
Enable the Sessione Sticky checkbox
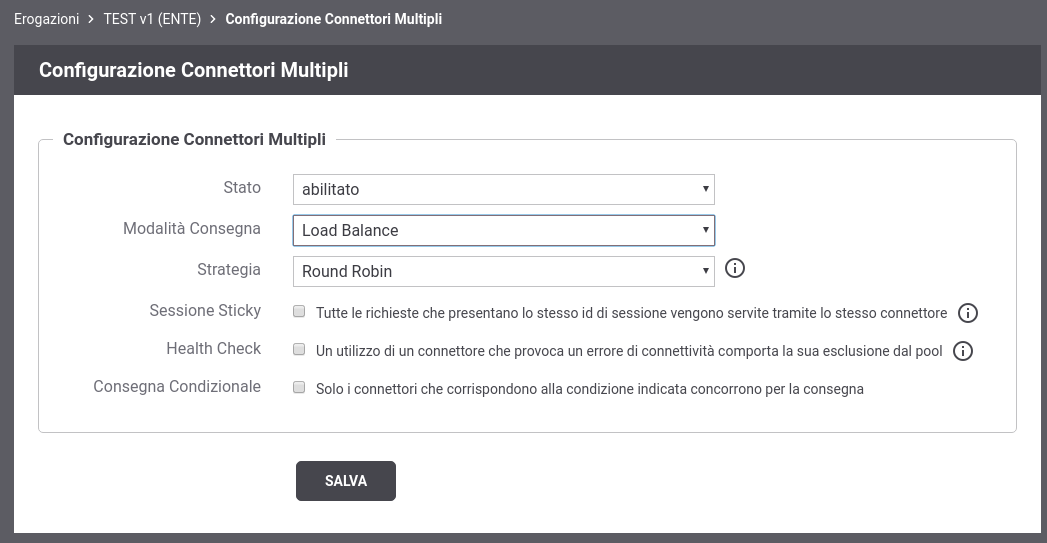coord(299,311)
